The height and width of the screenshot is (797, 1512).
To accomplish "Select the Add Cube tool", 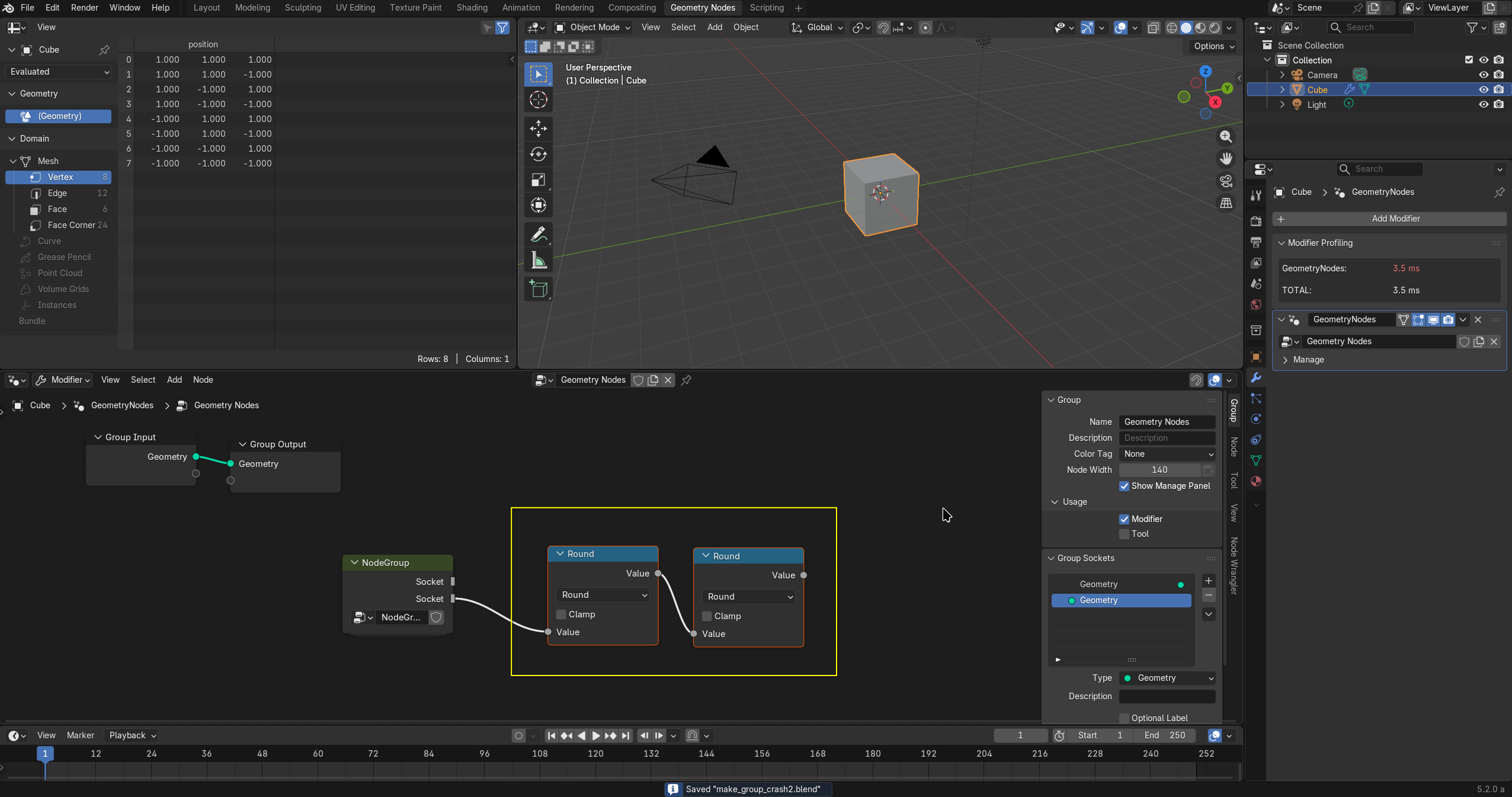I will (538, 289).
